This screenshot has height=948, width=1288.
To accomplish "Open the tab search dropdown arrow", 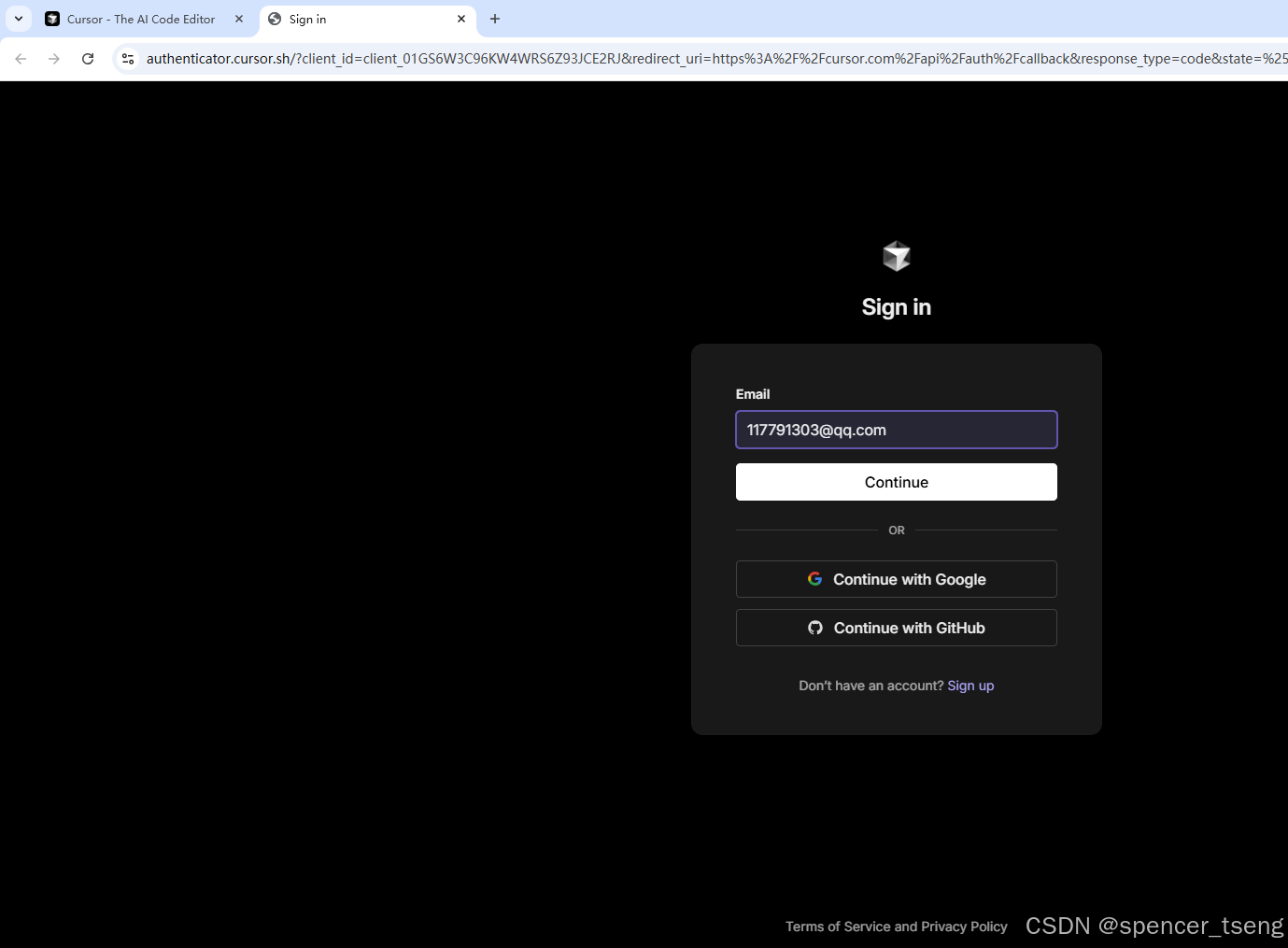I will 19,19.
